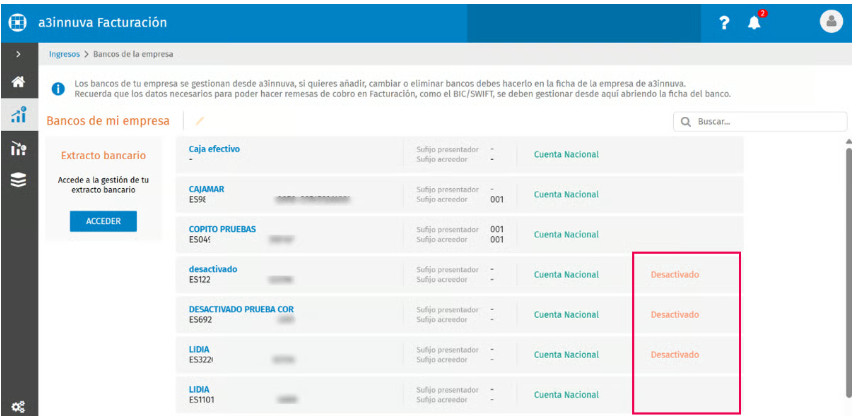This screenshot has width=856, height=416.
Task: Click a3innuva Facturación header title
Action: pos(103,23)
